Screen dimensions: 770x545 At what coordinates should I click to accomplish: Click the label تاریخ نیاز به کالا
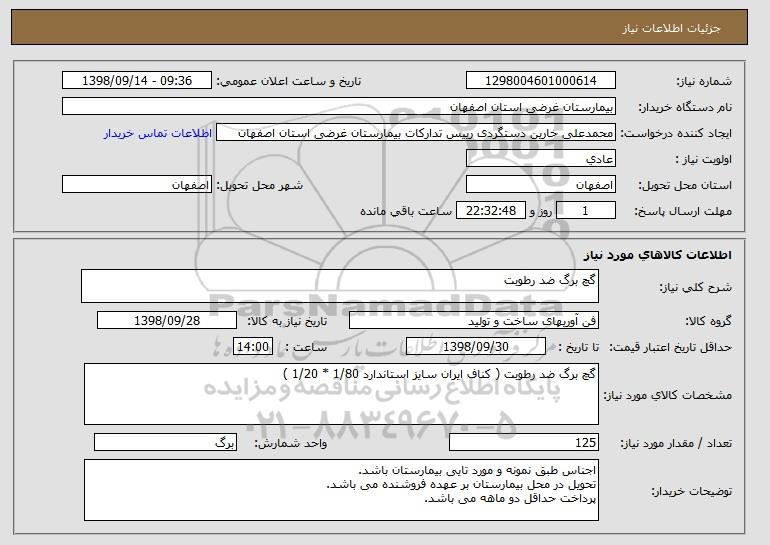coord(287,321)
